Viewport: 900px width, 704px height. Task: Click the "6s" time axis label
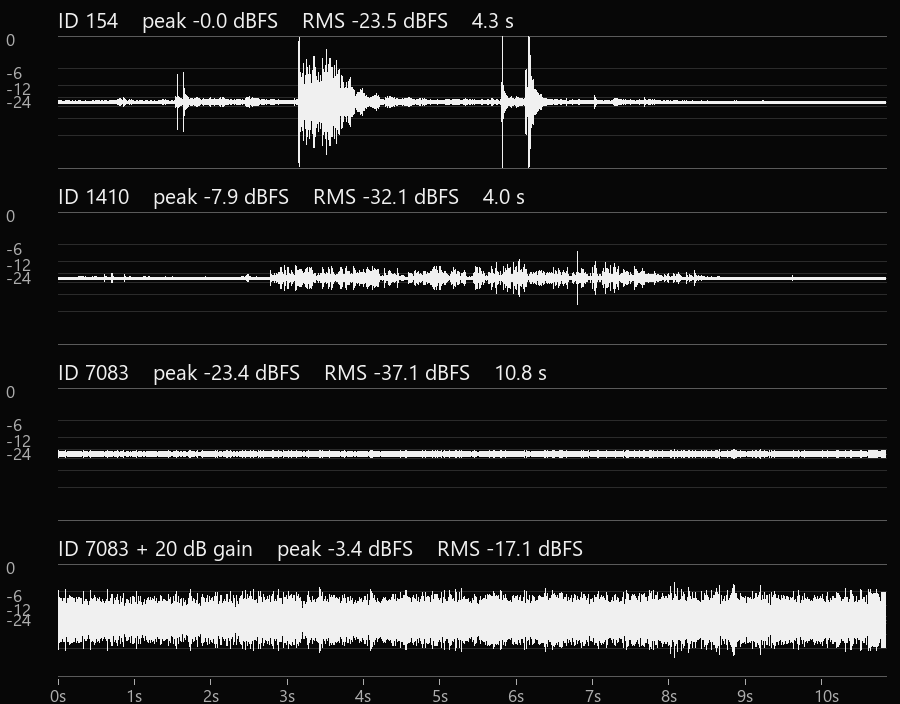tap(516, 696)
